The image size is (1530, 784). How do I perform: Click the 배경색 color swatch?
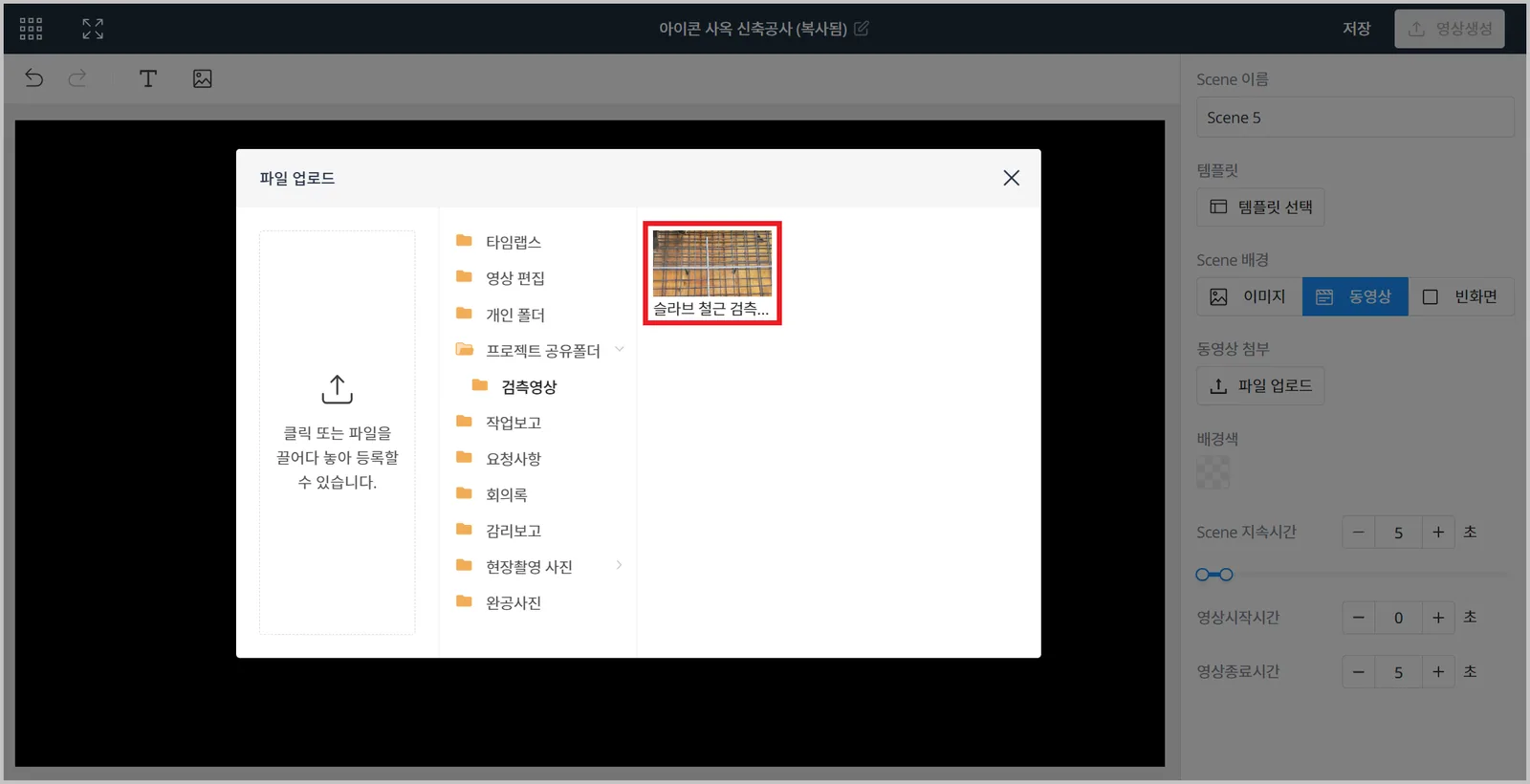click(x=1213, y=472)
